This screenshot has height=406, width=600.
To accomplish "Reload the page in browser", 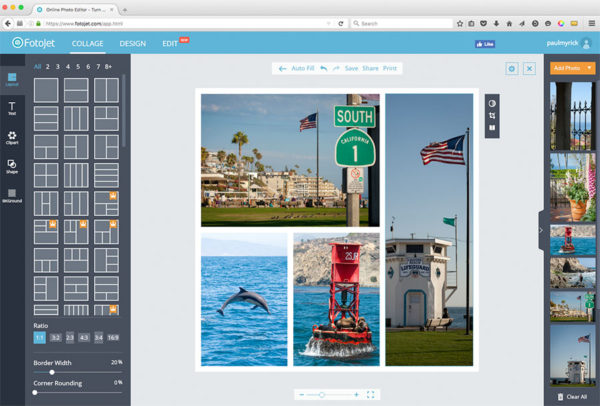I will tap(341, 23).
